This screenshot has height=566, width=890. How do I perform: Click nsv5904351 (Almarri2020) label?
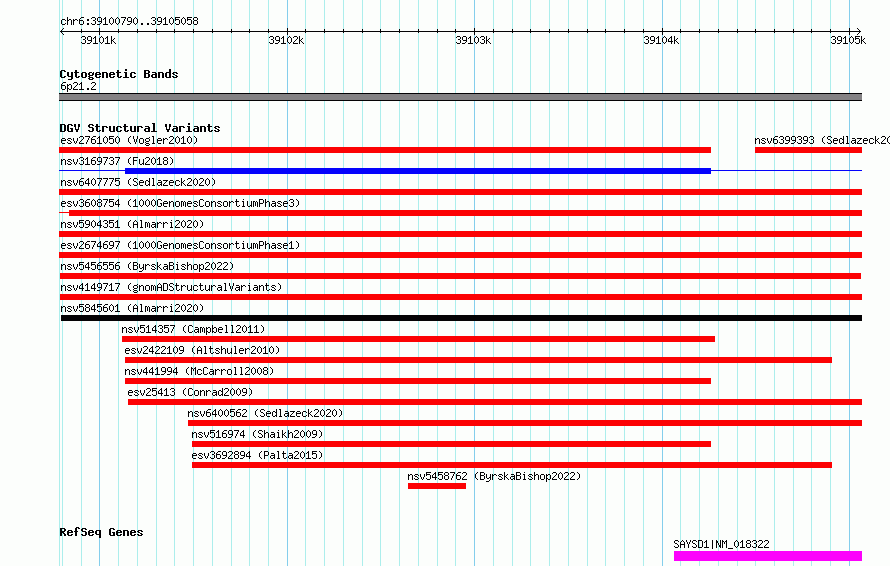pos(132,224)
